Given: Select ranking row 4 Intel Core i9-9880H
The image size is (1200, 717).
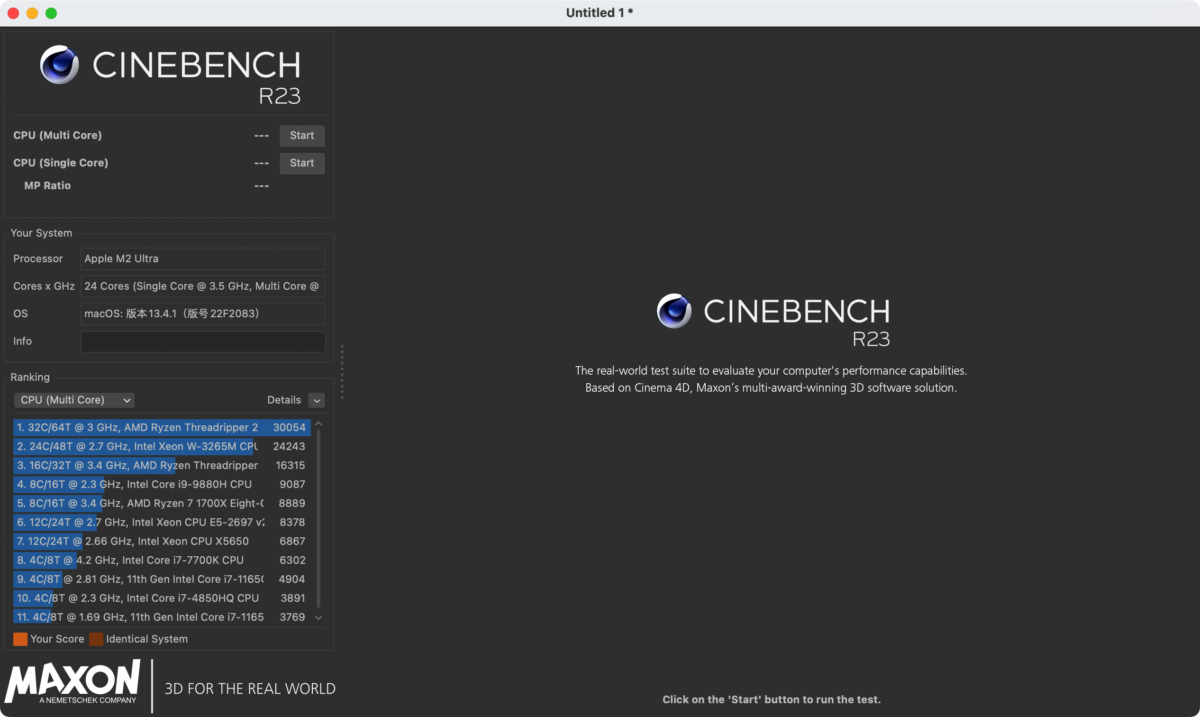Looking at the screenshot, I should point(161,484).
